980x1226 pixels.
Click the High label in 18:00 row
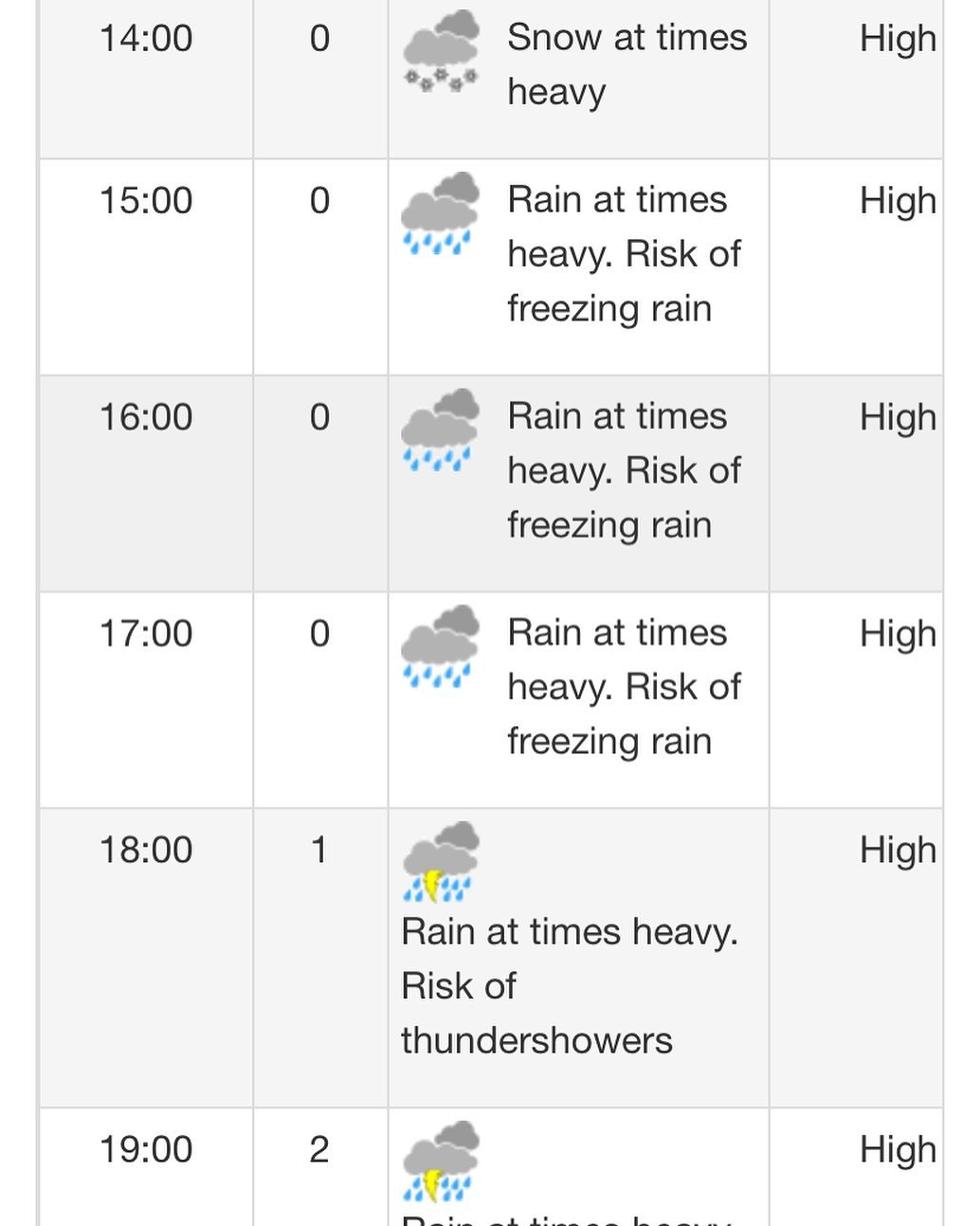point(897,850)
